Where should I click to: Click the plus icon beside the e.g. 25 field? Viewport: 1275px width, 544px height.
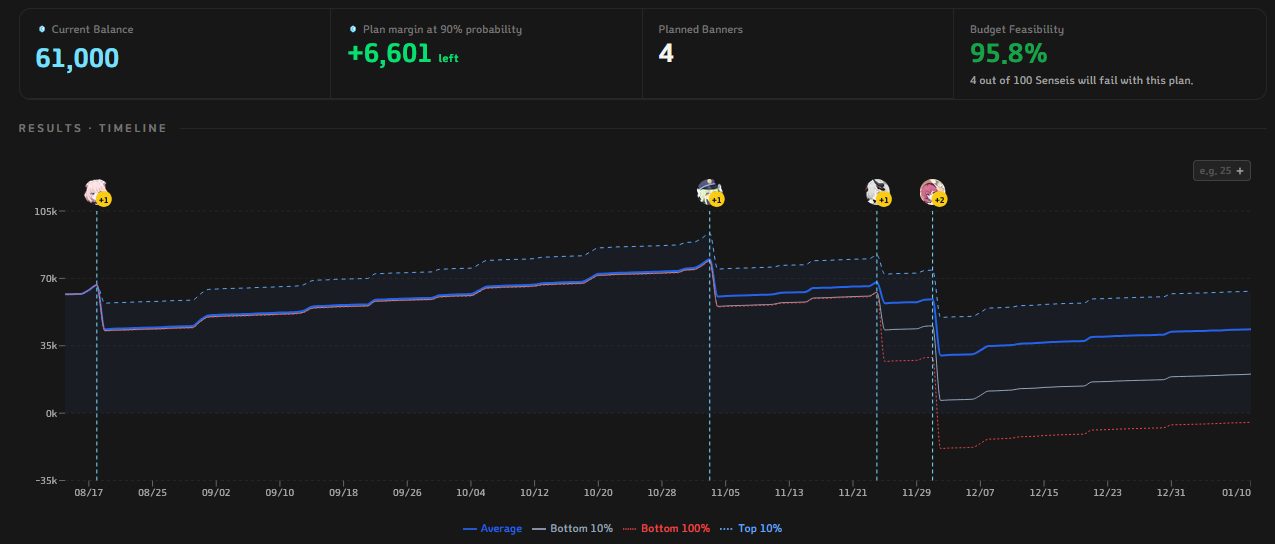(x=1241, y=171)
